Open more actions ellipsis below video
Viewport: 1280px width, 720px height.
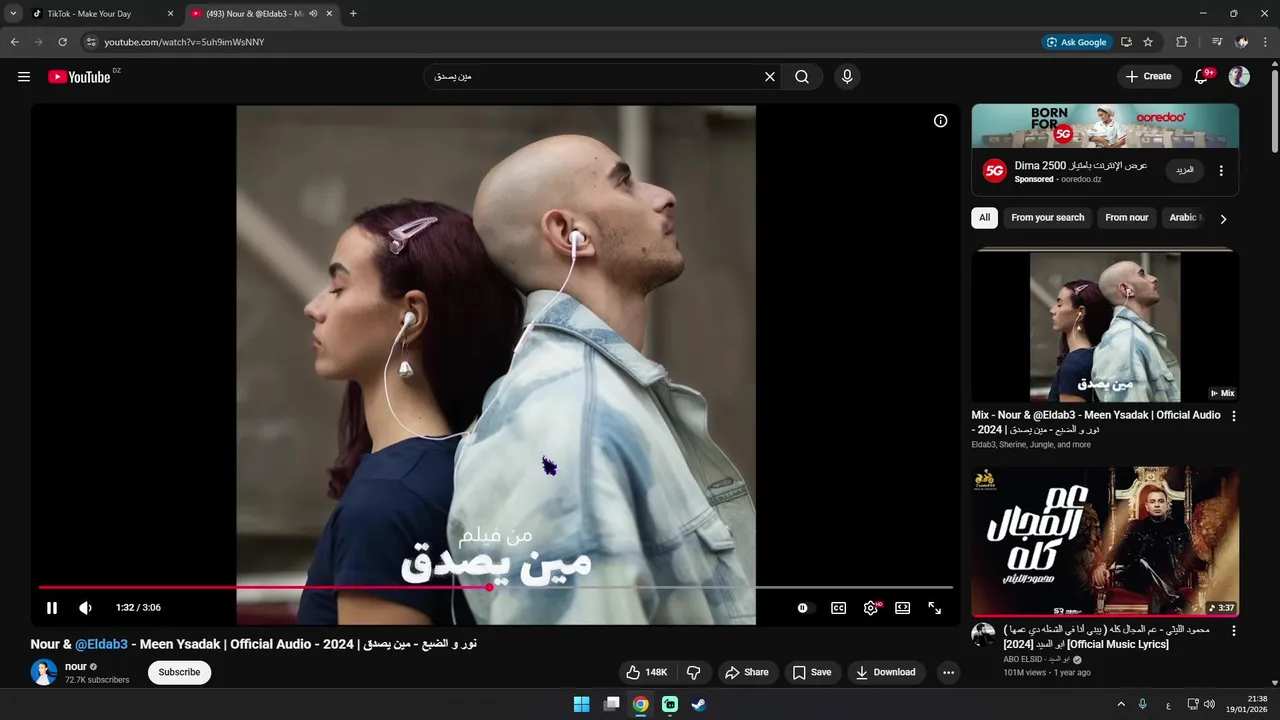(x=948, y=672)
